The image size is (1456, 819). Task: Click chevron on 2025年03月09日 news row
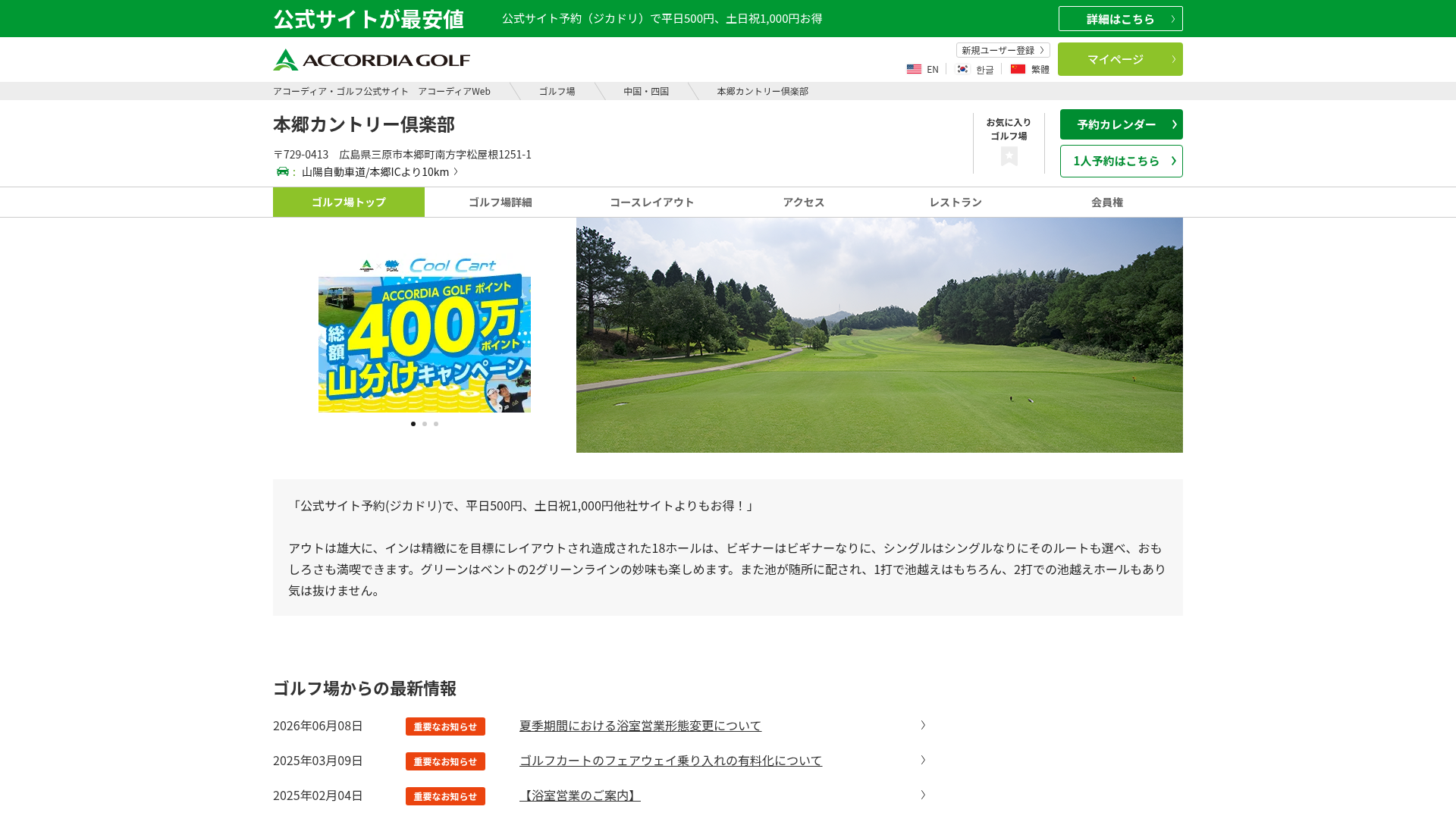tap(923, 760)
